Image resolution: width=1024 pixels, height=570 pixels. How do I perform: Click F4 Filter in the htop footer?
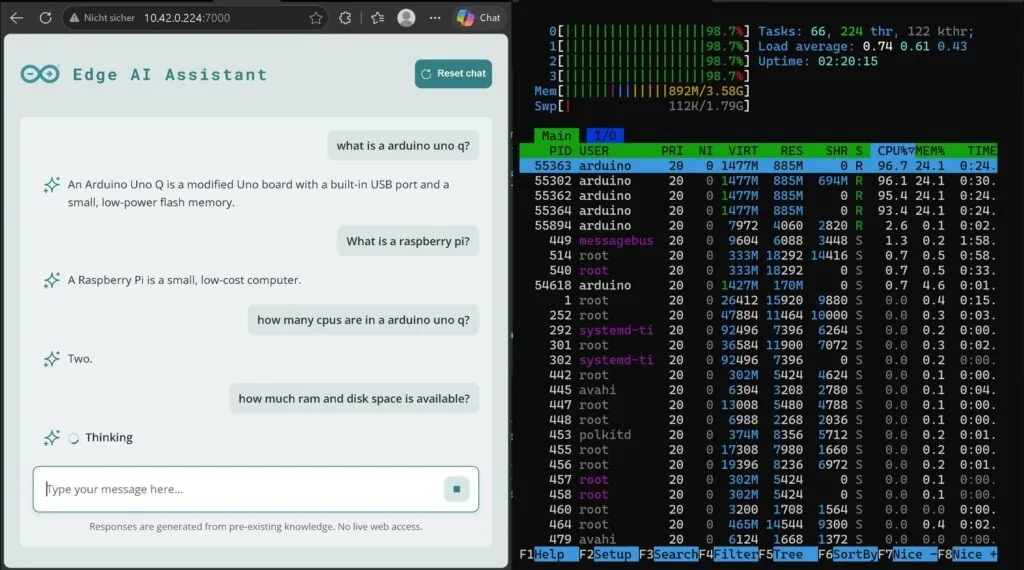[x=728, y=554]
